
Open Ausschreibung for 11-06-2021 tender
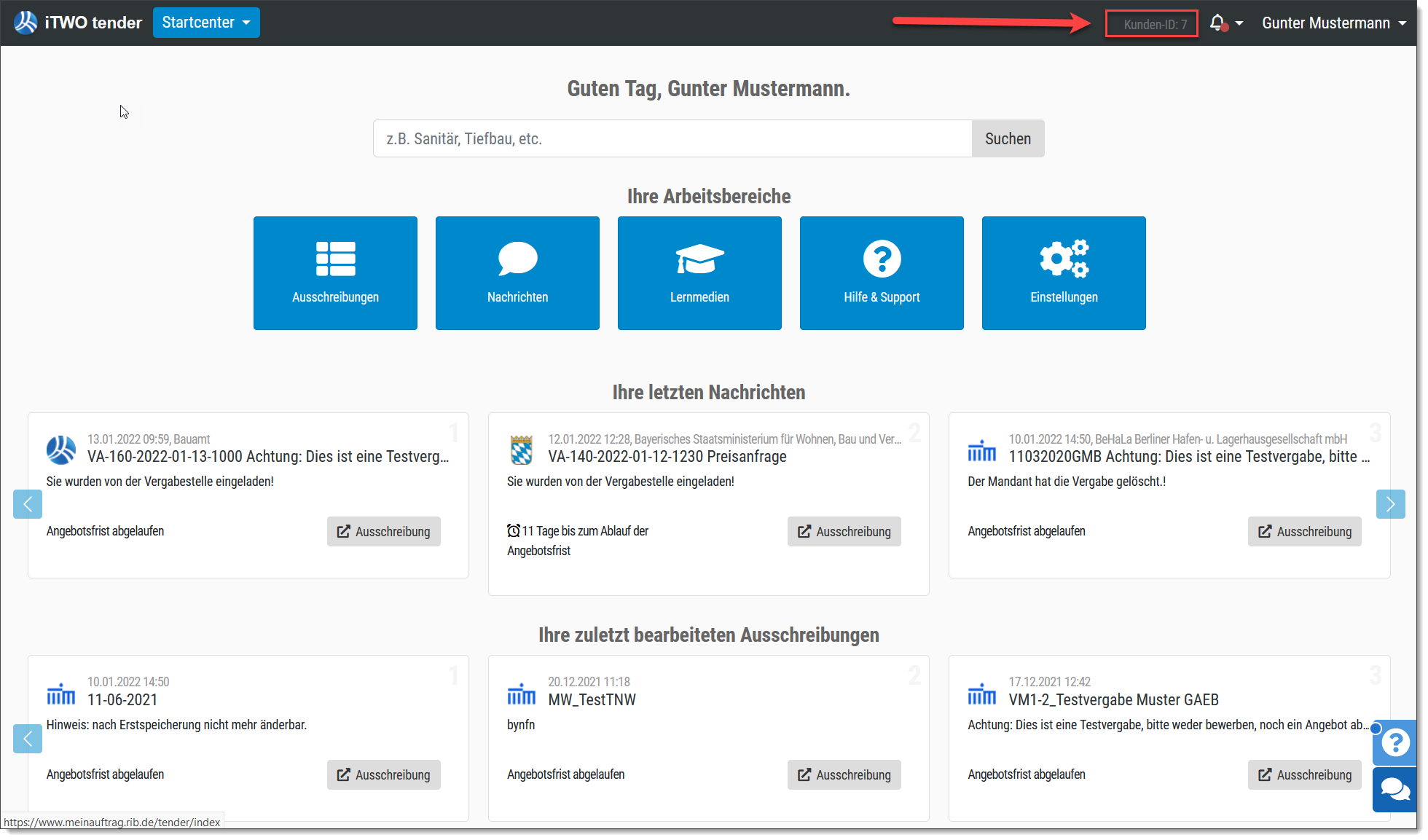click(383, 775)
